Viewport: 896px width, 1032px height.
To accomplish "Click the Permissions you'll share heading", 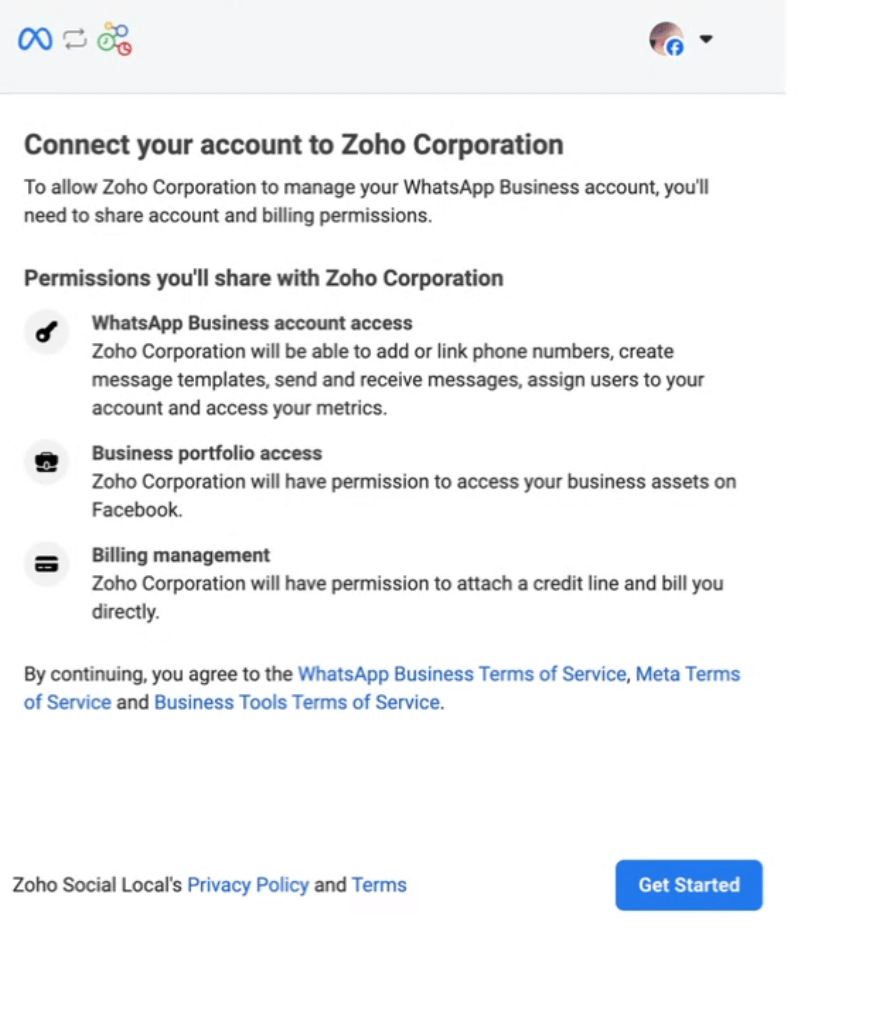I will point(263,278).
